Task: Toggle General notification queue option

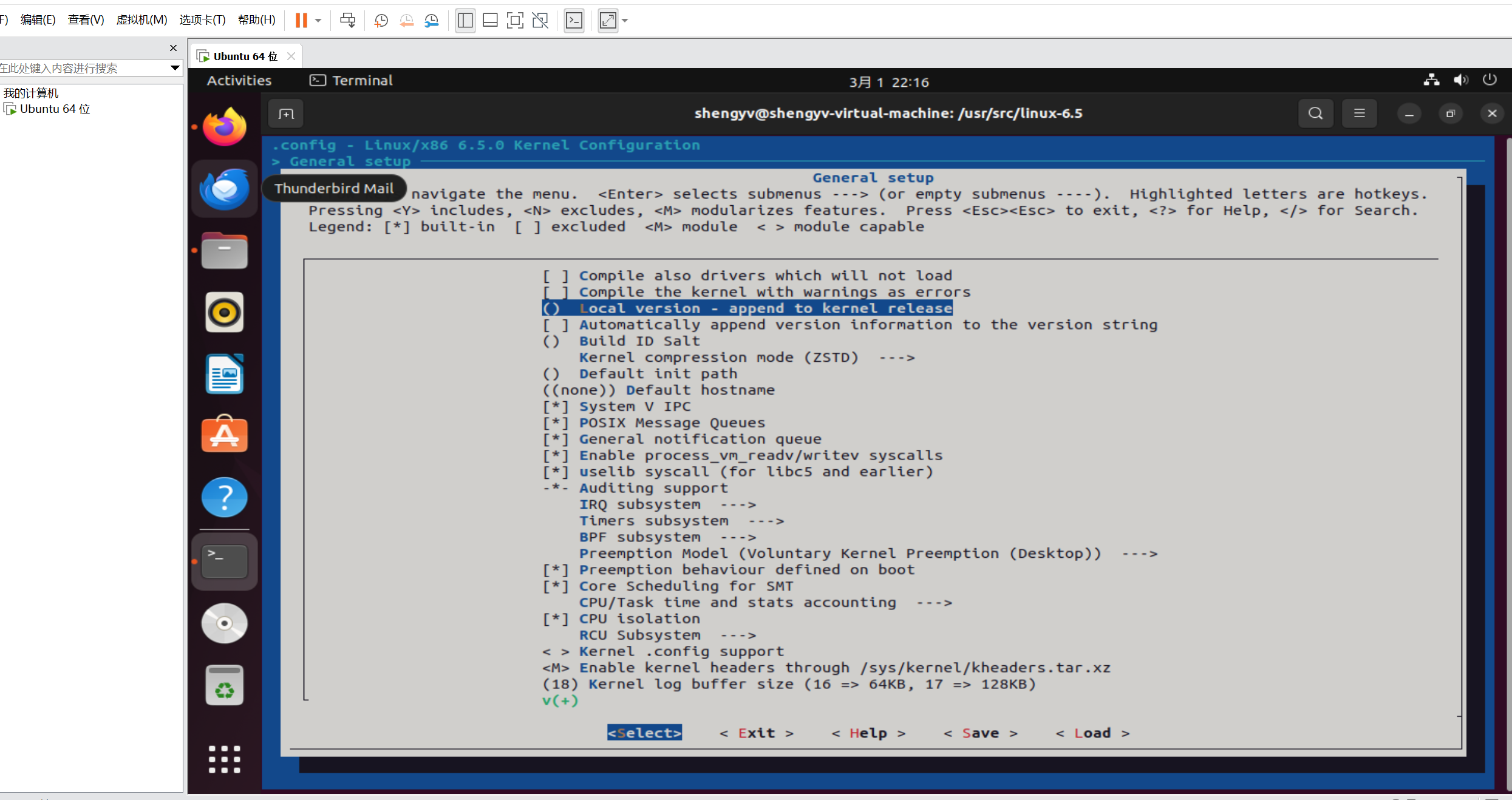Action: coord(681,439)
